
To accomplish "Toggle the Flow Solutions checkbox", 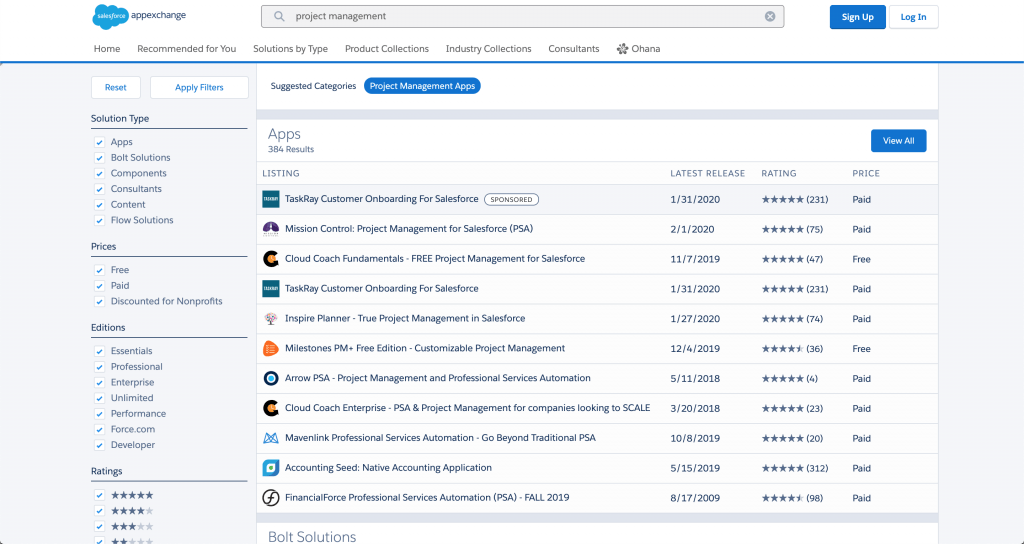I will click(x=99, y=221).
